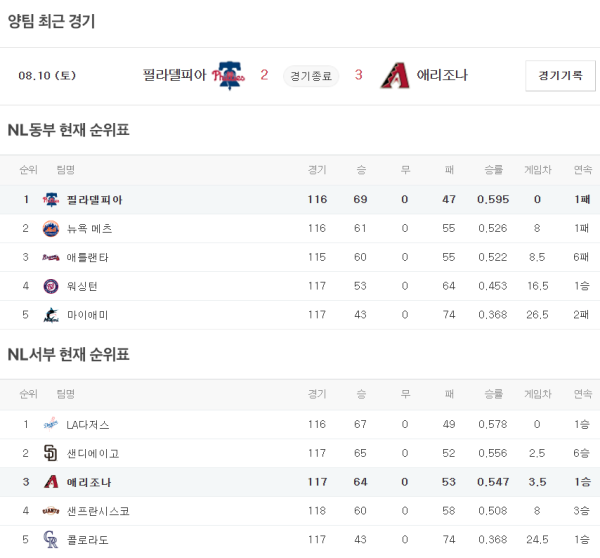Image resolution: width=600 pixels, height=558 pixels.
Task: Click the New York Mets team logo
Action: pyautogui.click(x=51, y=229)
